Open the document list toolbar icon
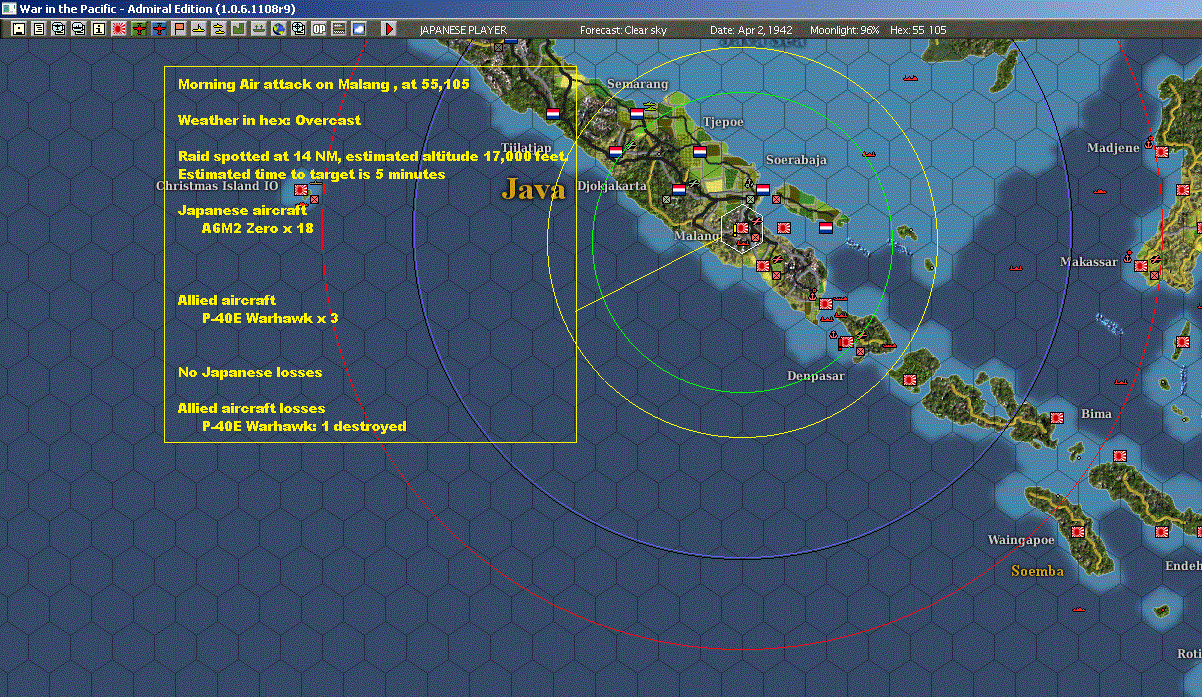1202x697 pixels. [39, 29]
